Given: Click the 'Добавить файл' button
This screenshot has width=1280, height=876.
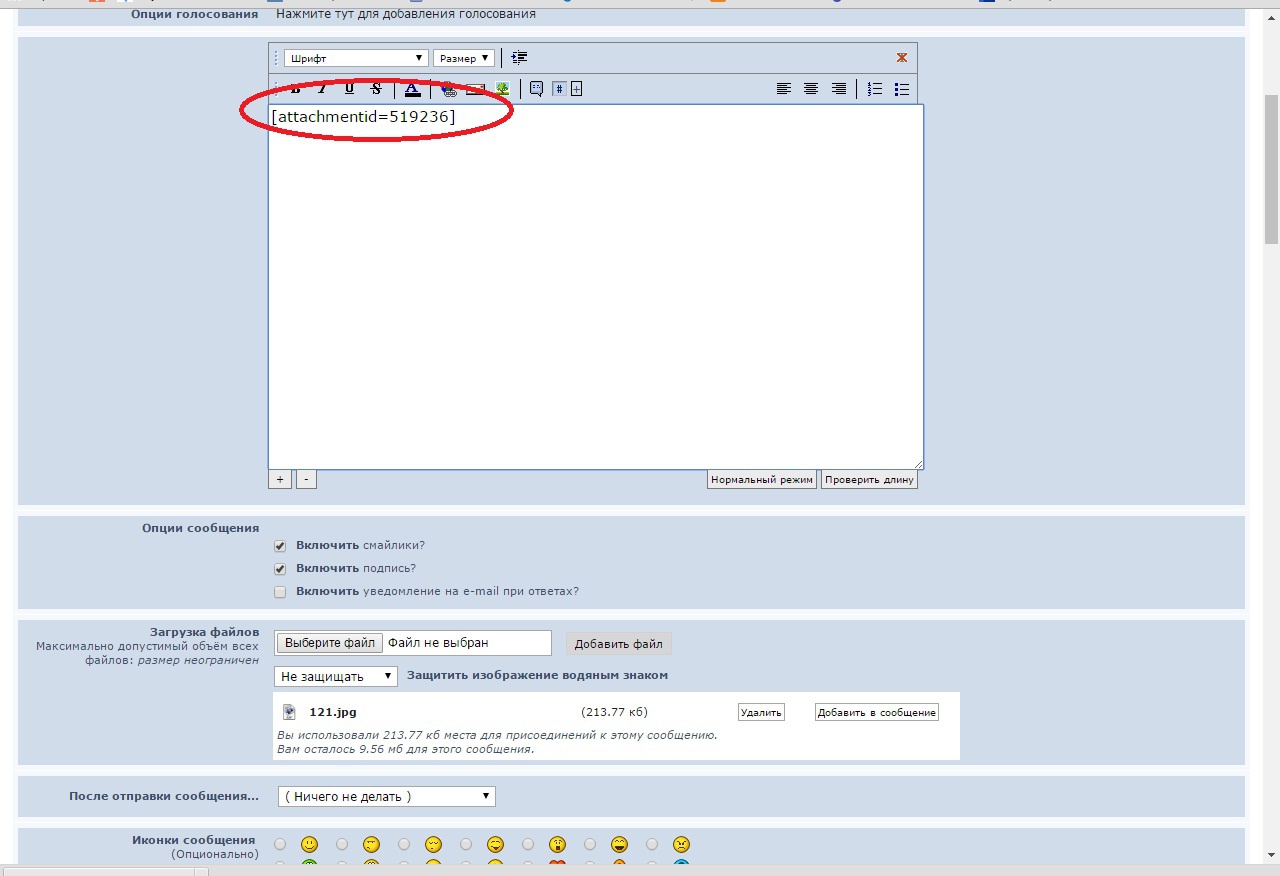Looking at the screenshot, I should [619, 644].
